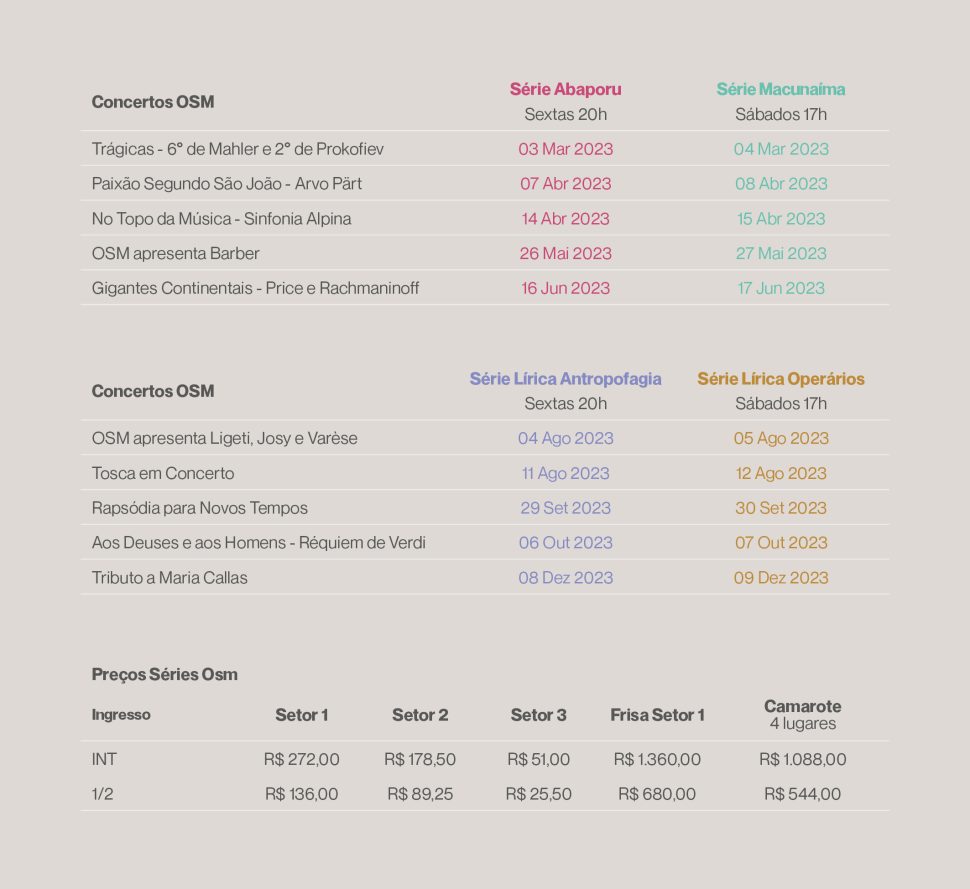Select the Preços Séries Osm heading
The width and height of the screenshot is (970, 889).
165,674
